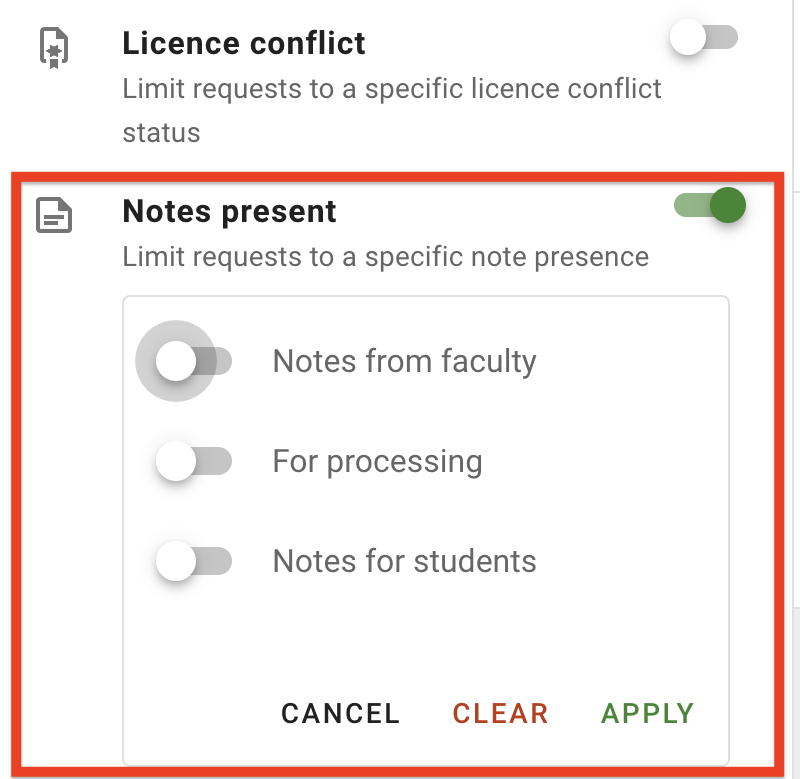
Task: Enable the For processing switch
Action: point(193,461)
